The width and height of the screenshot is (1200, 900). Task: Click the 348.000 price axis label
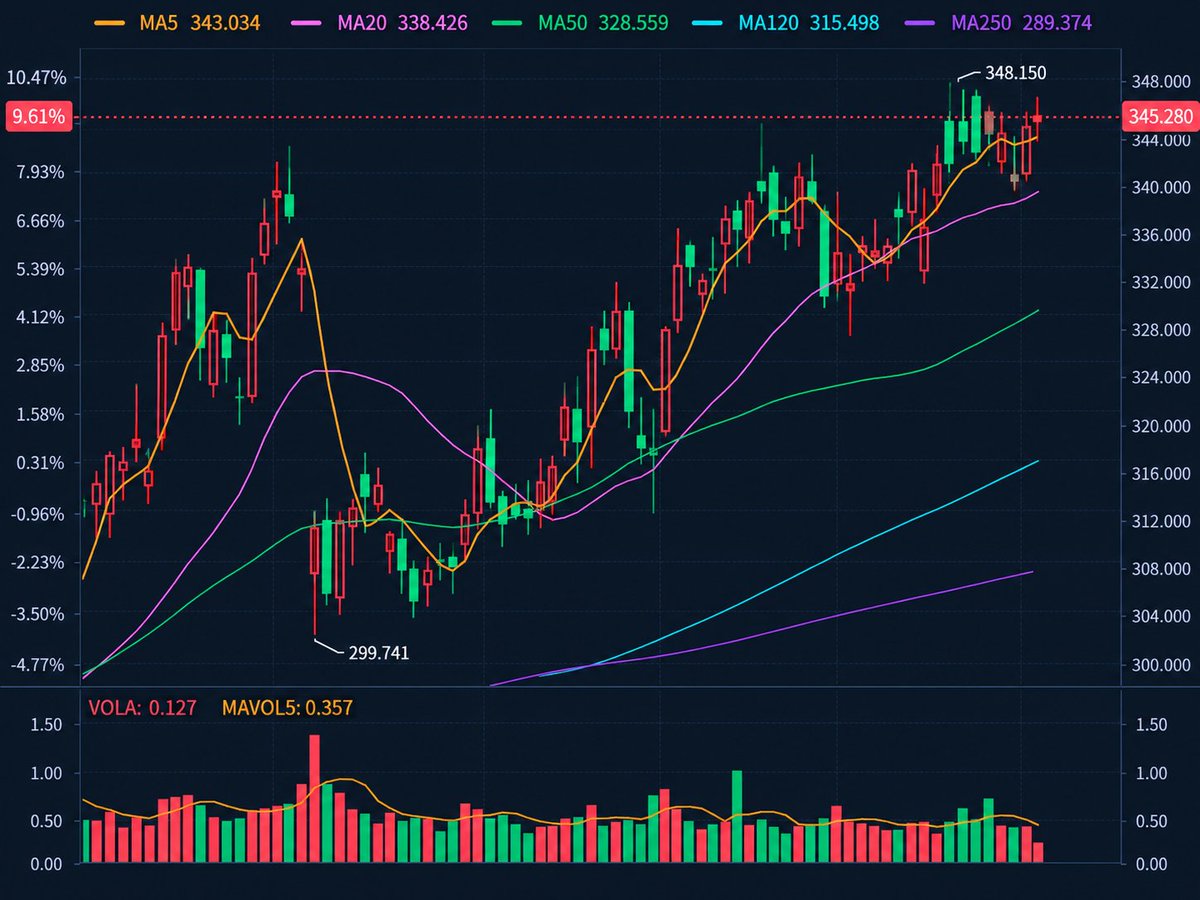point(1161,83)
